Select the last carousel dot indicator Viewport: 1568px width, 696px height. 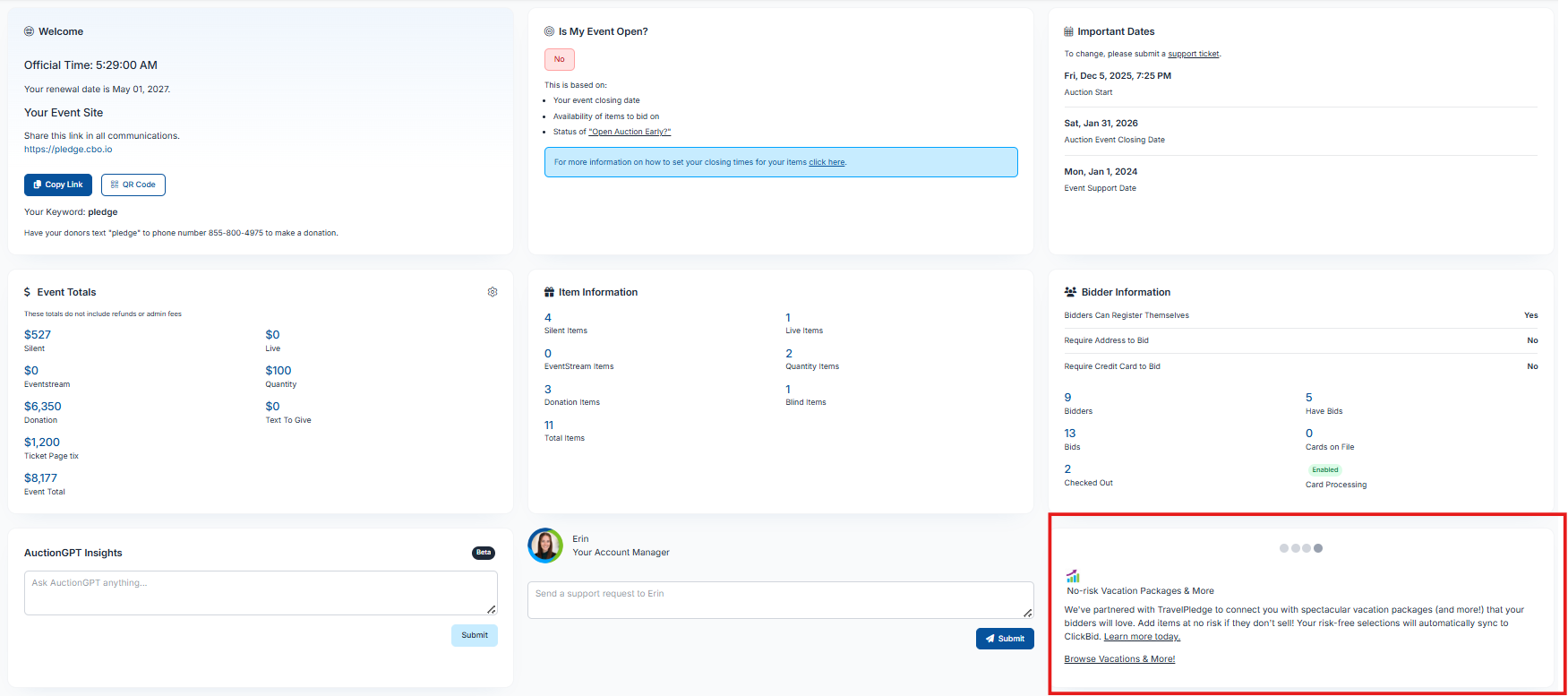1318,548
